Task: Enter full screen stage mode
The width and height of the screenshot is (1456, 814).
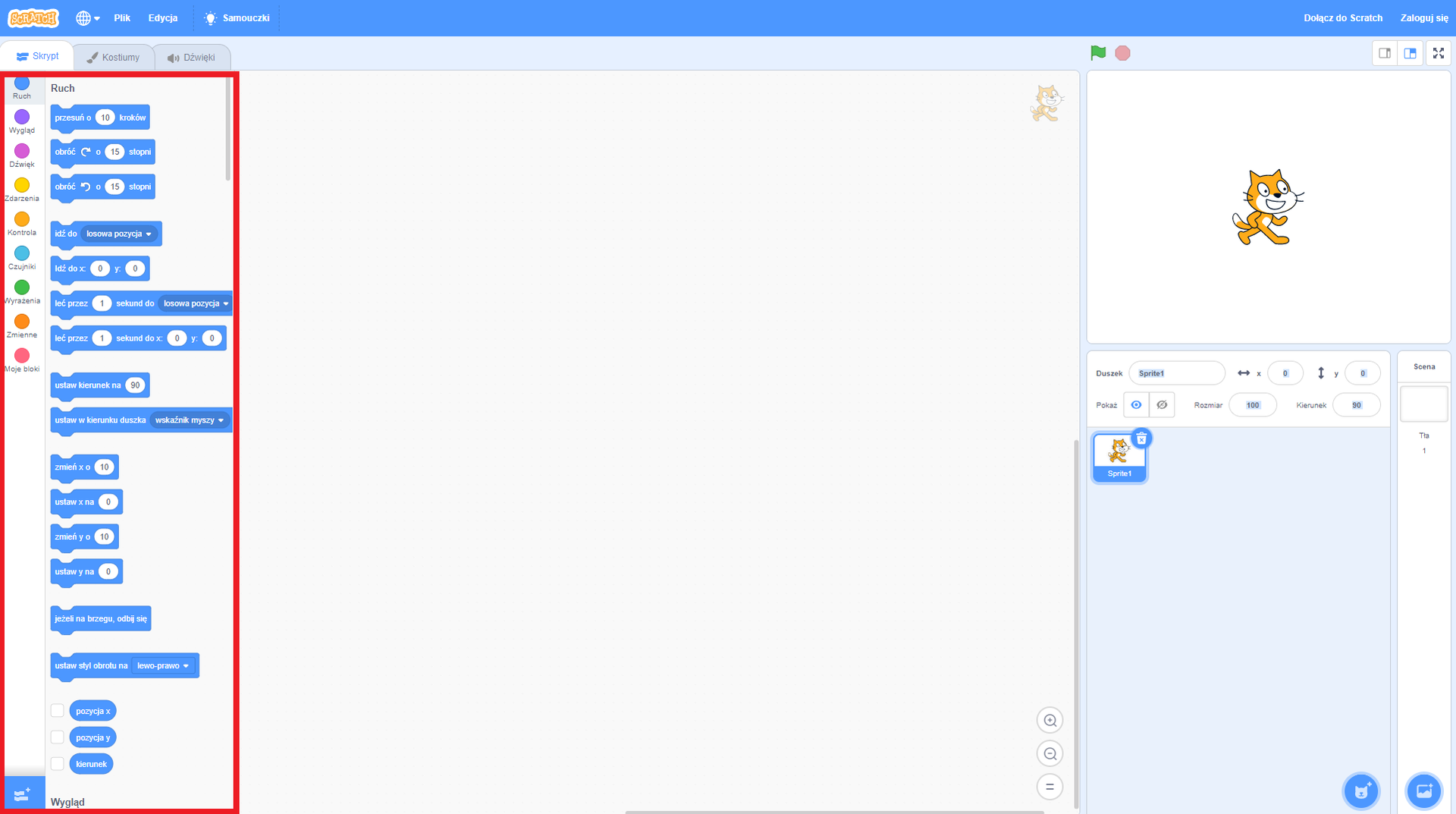Action: 1438,53
